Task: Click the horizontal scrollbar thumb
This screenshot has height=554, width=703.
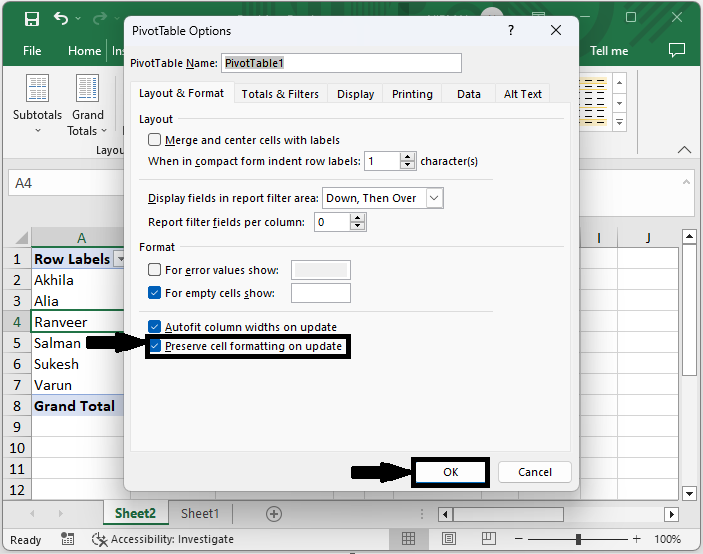Action: click(x=508, y=514)
